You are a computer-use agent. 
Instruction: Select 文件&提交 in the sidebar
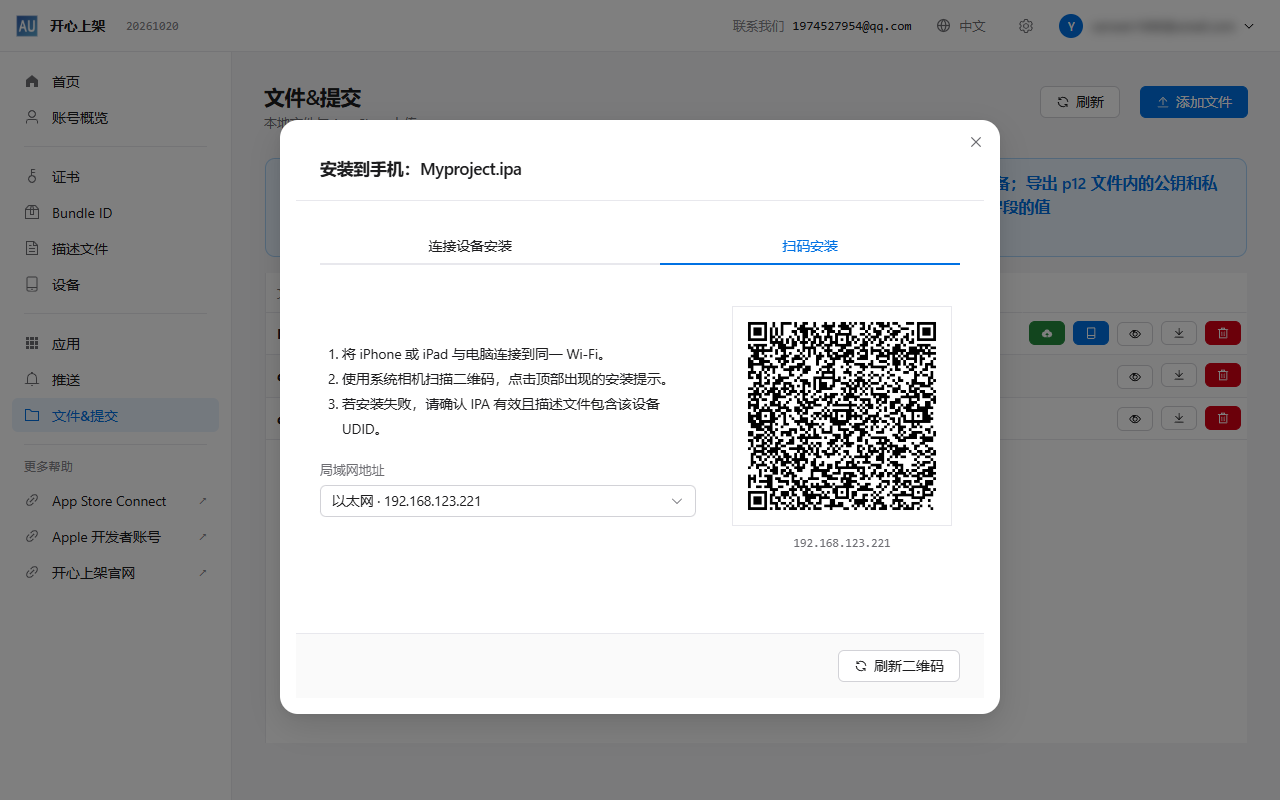click(115, 416)
